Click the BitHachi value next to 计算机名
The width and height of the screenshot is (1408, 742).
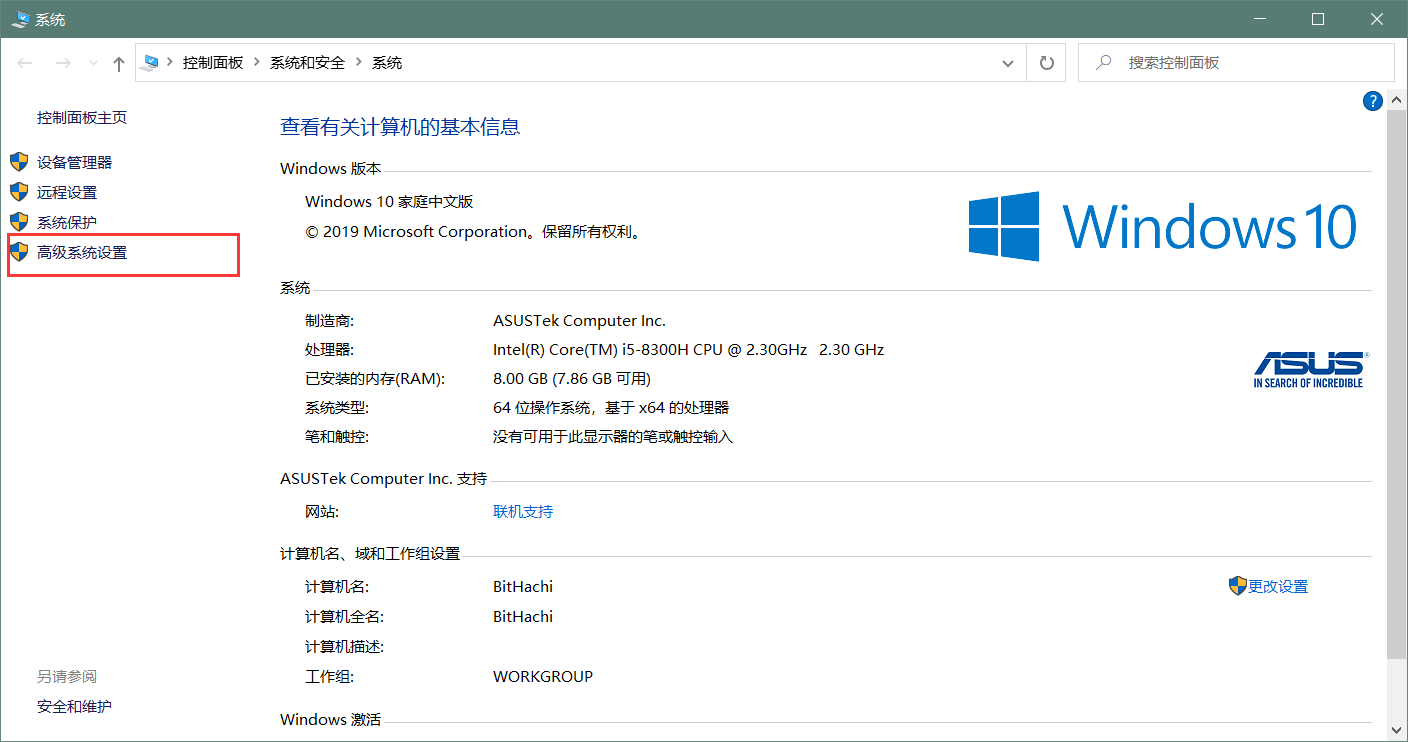point(523,586)
